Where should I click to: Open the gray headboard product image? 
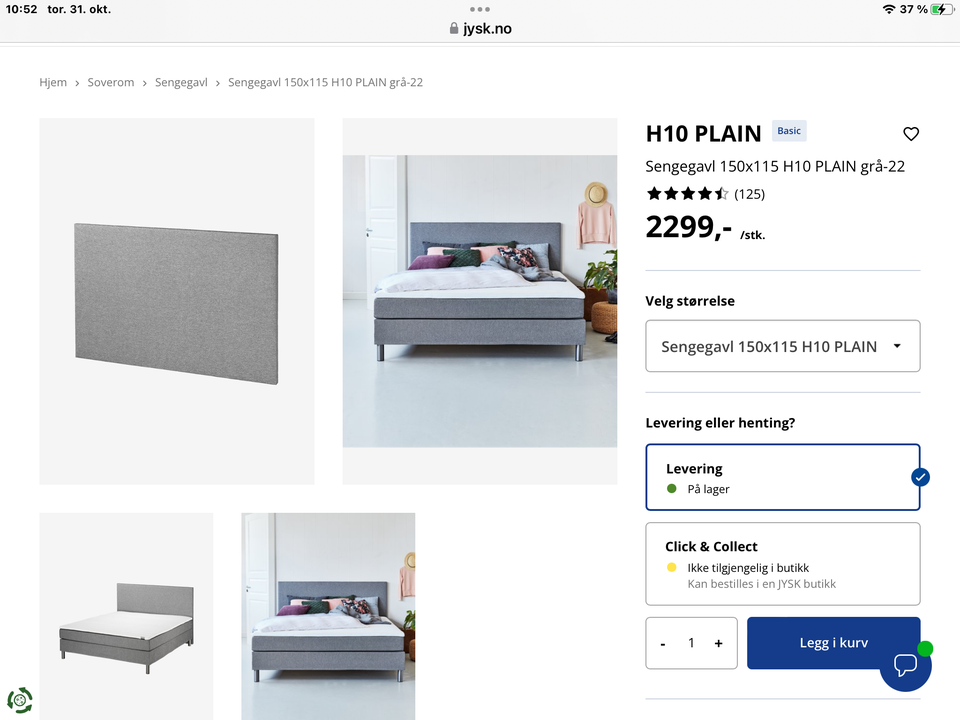[x=177, y=301]
